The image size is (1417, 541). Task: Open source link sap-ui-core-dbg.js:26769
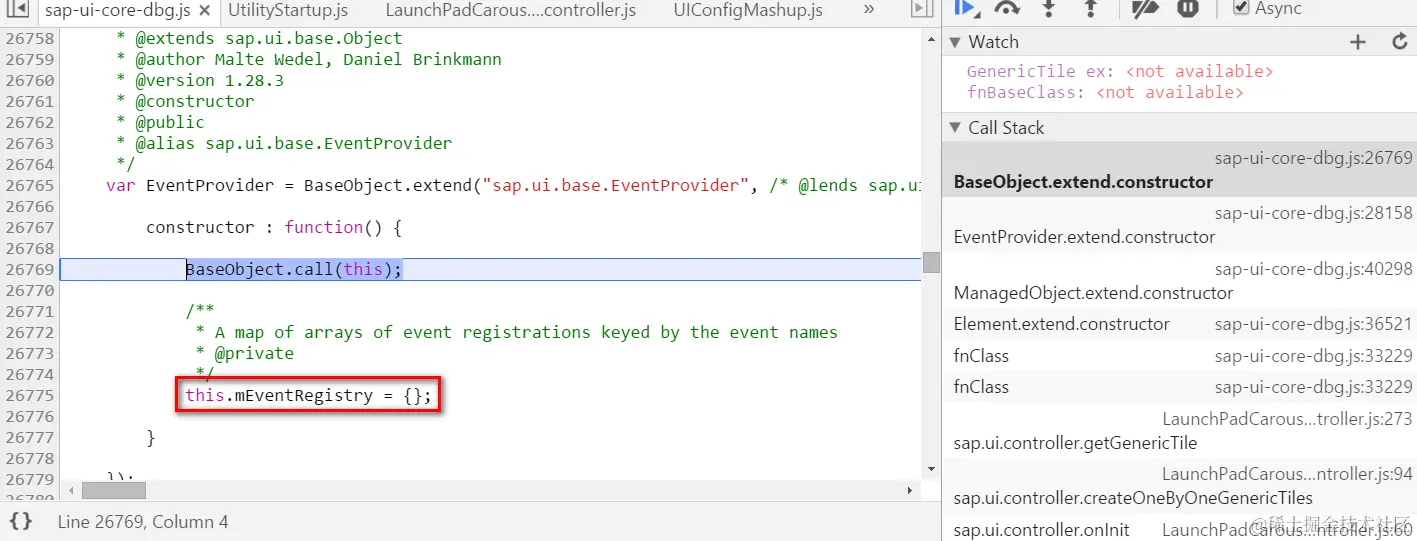(x=1313, y=158)
